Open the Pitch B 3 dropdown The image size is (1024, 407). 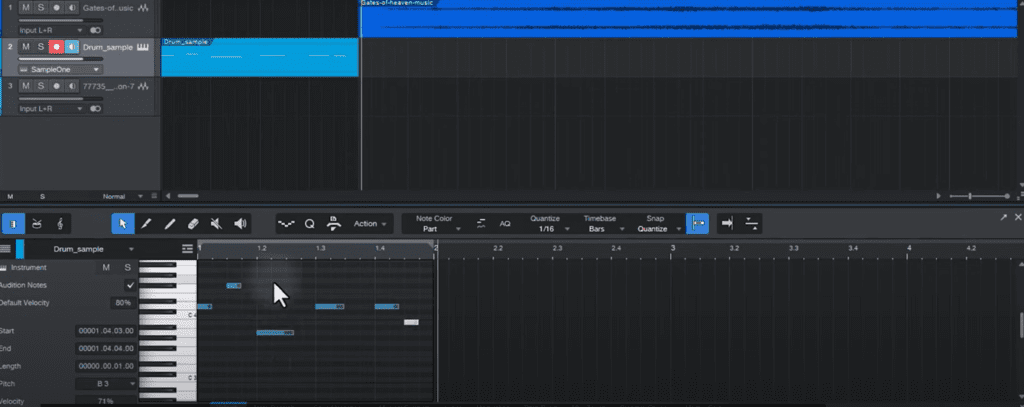click(x=106, y=383)
